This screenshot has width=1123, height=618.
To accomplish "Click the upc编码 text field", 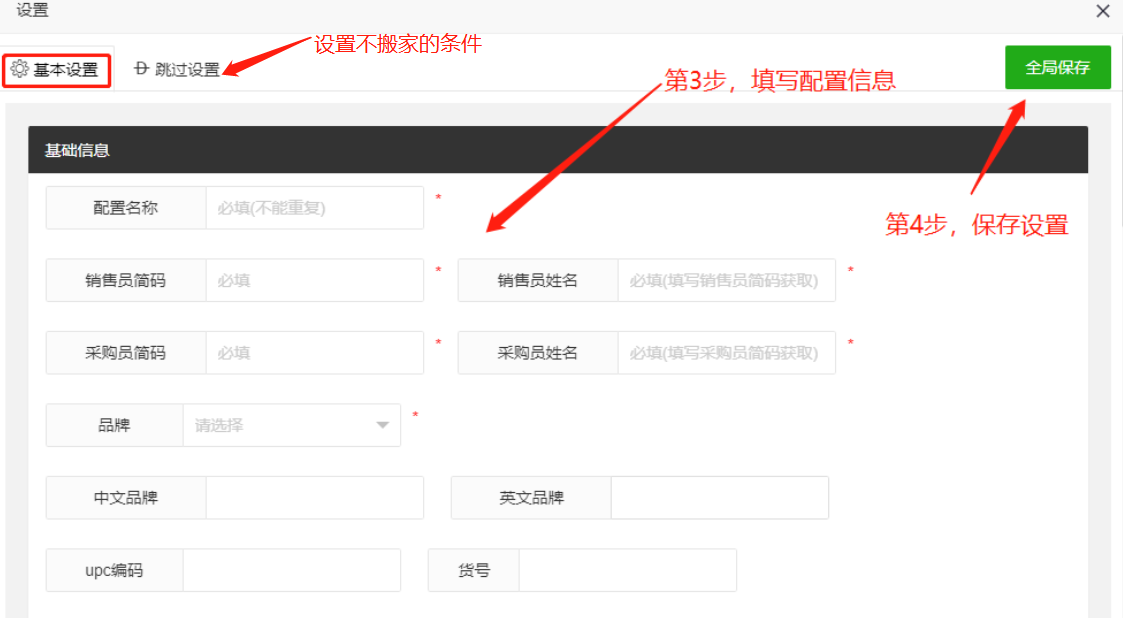I will coord(291,570).
